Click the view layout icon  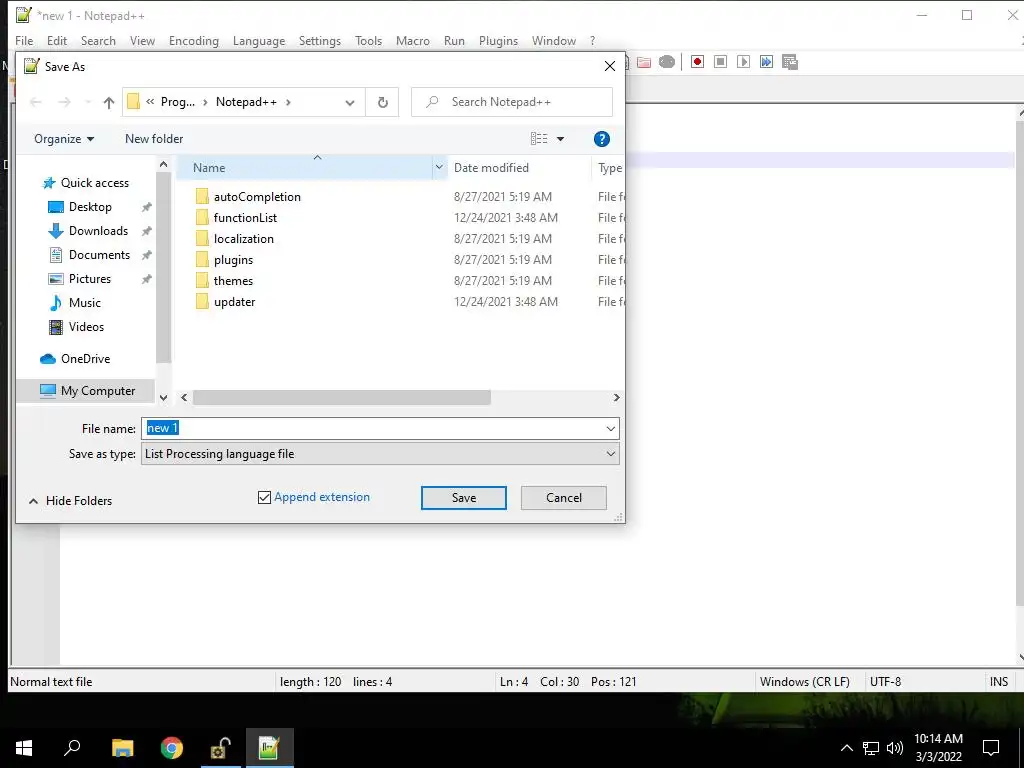[x=539, y=138]
